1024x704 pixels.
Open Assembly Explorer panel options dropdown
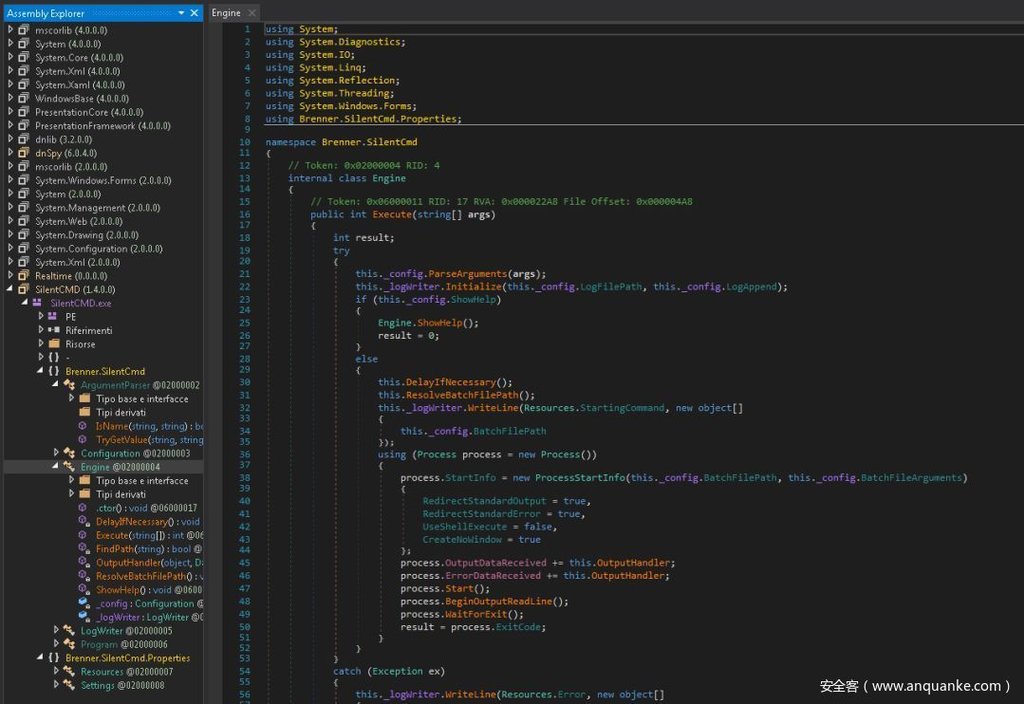click(181, 13)
